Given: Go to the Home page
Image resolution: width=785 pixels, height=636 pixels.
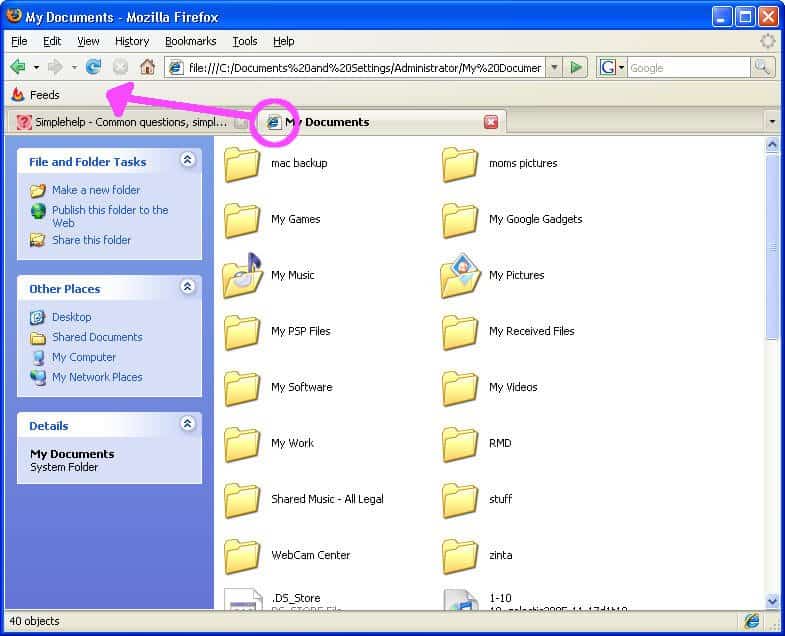Looking at the screenshot, I should [x=147, y=67].
